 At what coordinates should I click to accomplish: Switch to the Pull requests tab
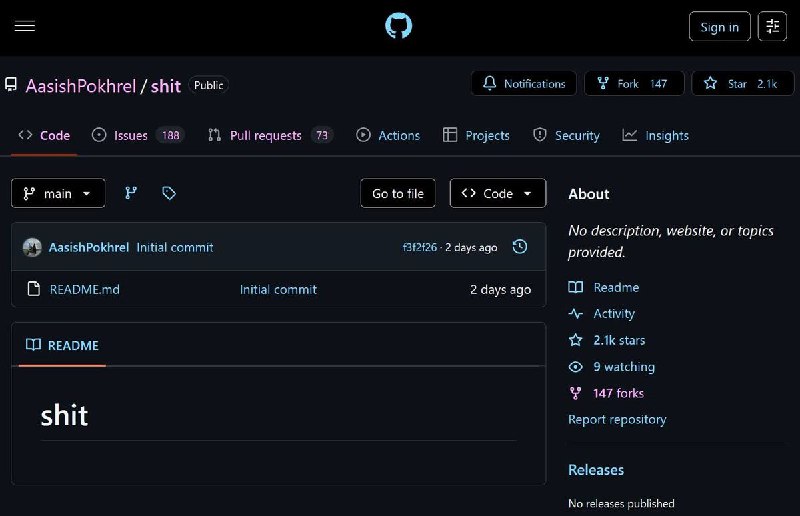tap(271, 135)
